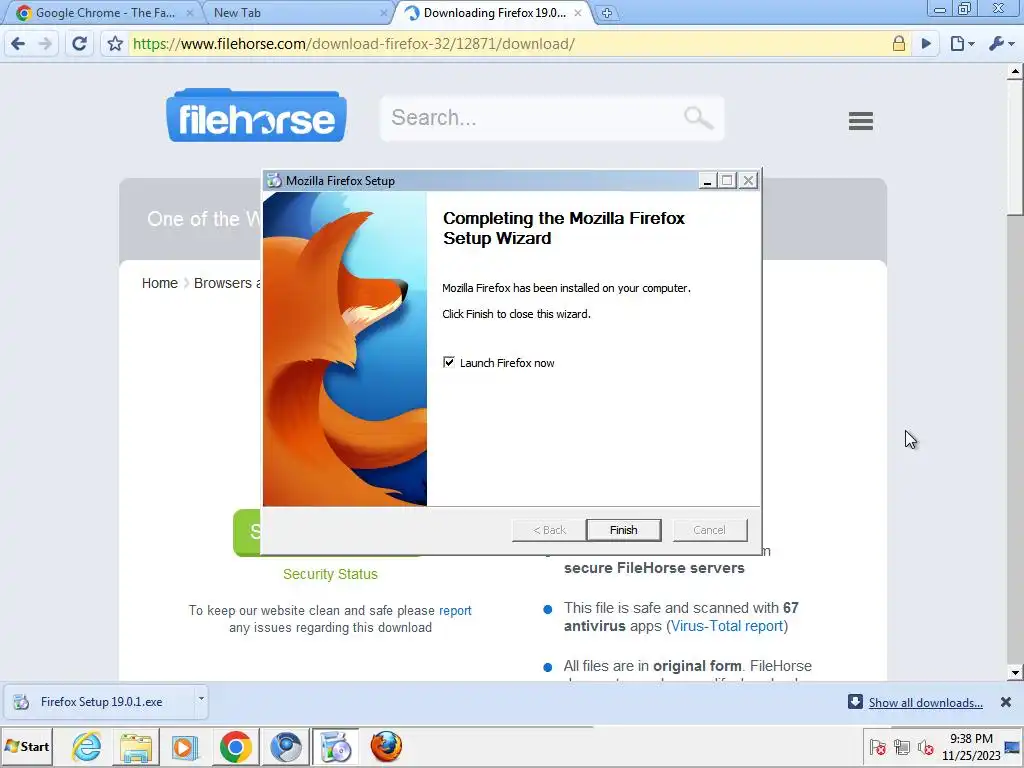Open the FileHorse hamburger menu
This screenshot has height=768, width=1024.
(861, 121)
